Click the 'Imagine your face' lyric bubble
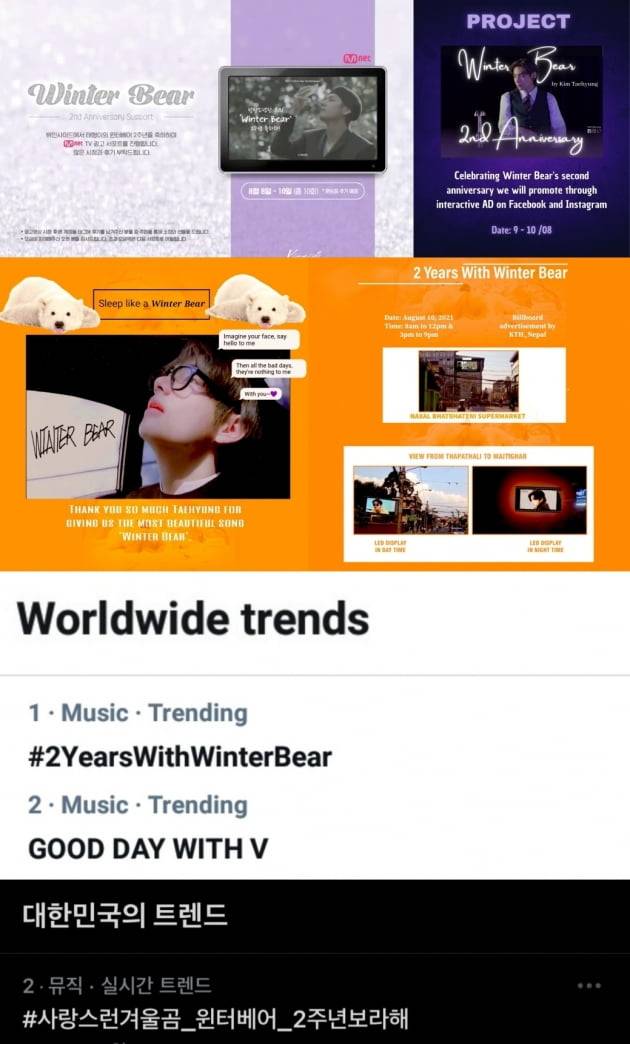This screenshot has width=630, height=1044. [260, 340]
